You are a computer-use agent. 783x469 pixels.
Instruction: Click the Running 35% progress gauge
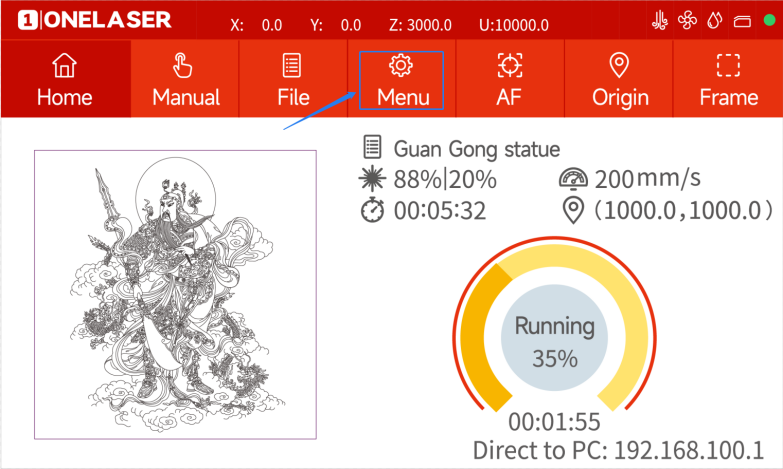[x=554, y=338]
